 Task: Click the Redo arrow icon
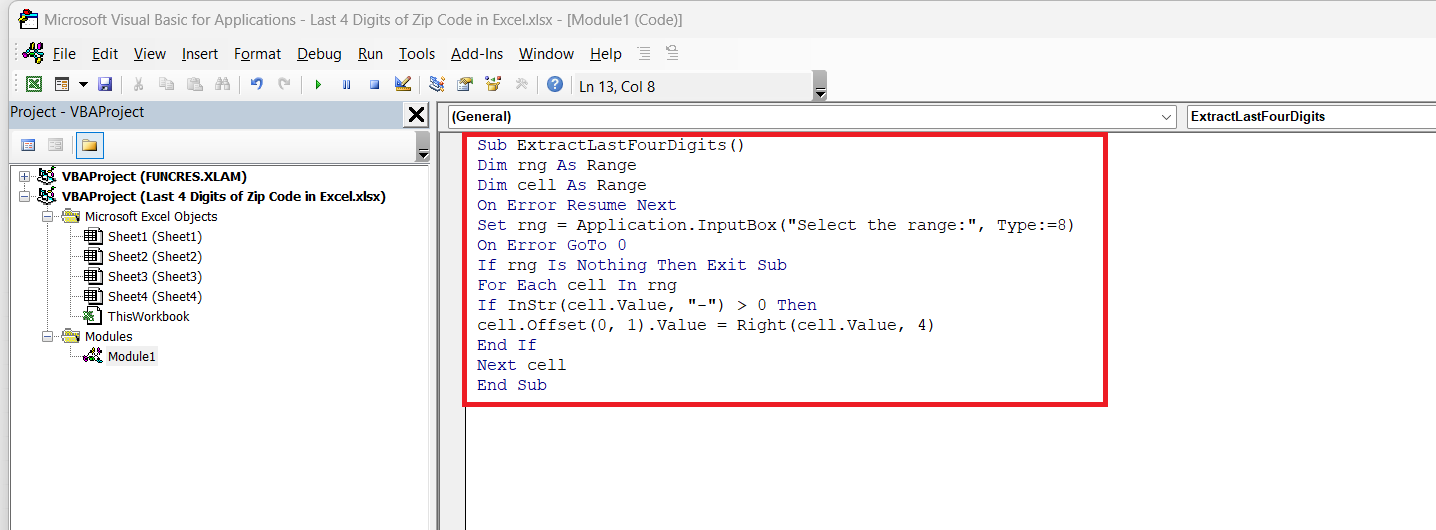(x=285, y=85)
